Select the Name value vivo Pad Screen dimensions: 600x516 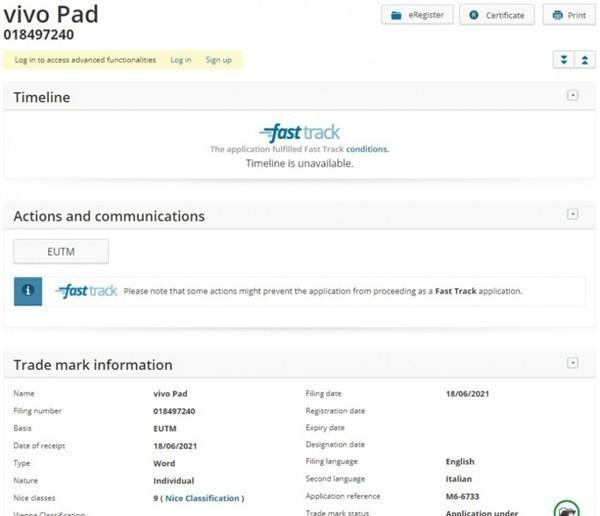170,394
